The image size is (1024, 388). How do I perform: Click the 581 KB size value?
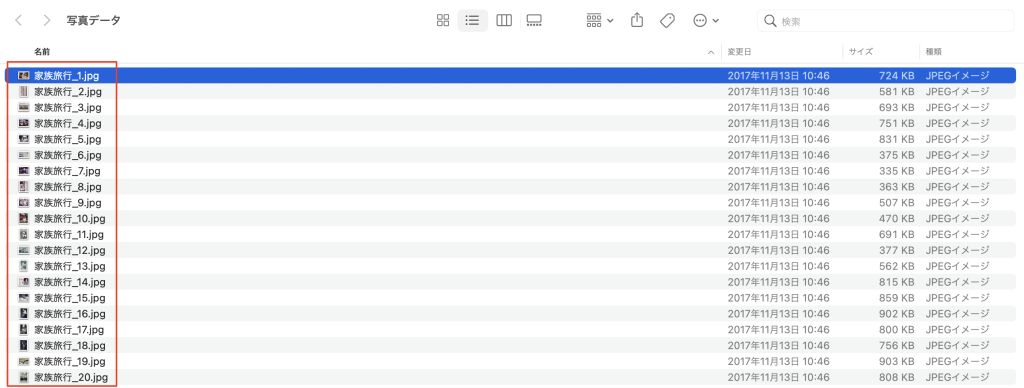pos(896,91)
